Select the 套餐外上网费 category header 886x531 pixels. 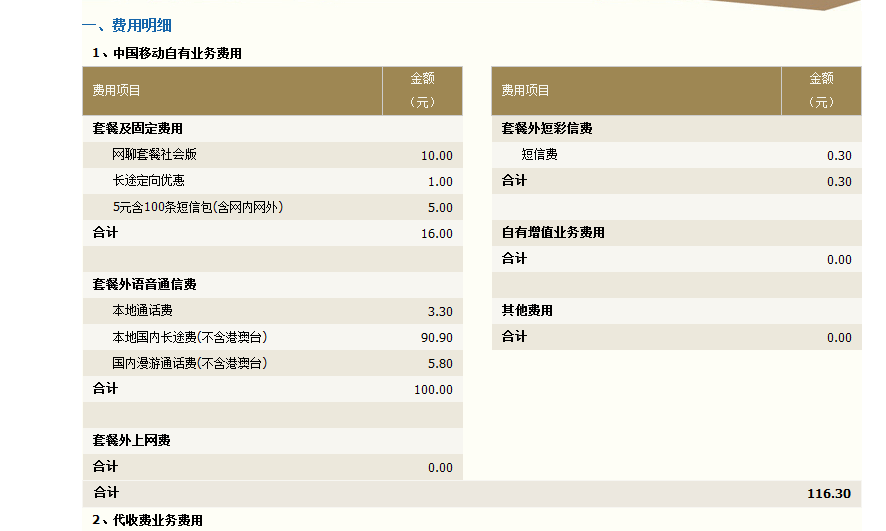[131, 441]
